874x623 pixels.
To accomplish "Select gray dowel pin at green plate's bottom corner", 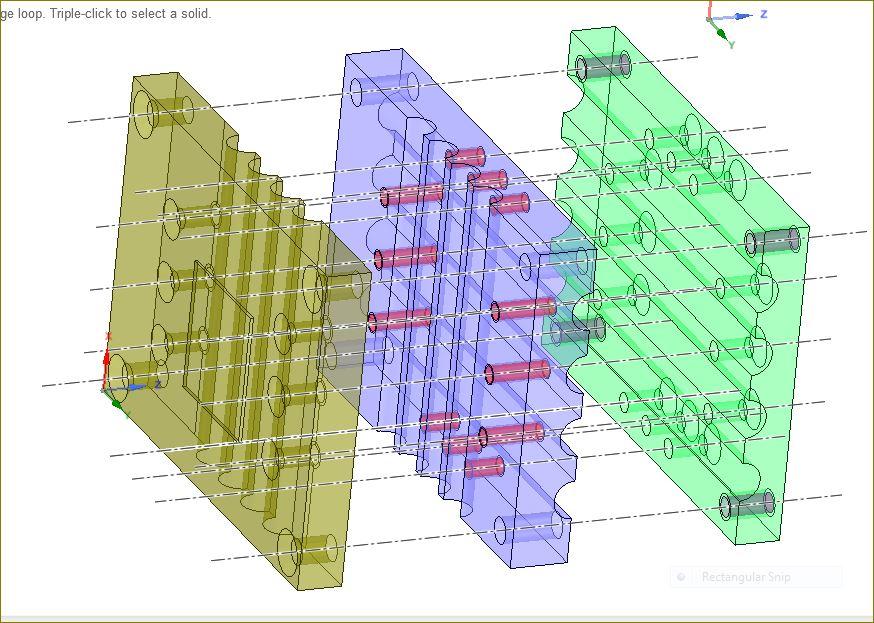I will click(x=747, y=504).
